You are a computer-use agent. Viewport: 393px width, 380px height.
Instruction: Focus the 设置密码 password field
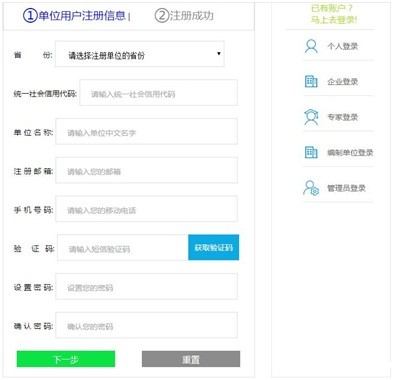(x=147, y=286)
